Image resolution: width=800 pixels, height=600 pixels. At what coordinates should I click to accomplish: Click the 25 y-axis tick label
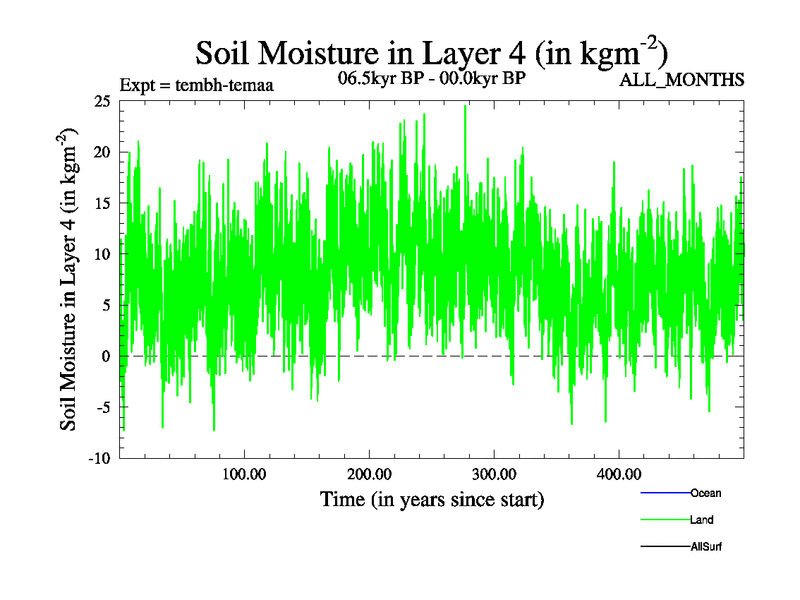click(x=100, y=101)
